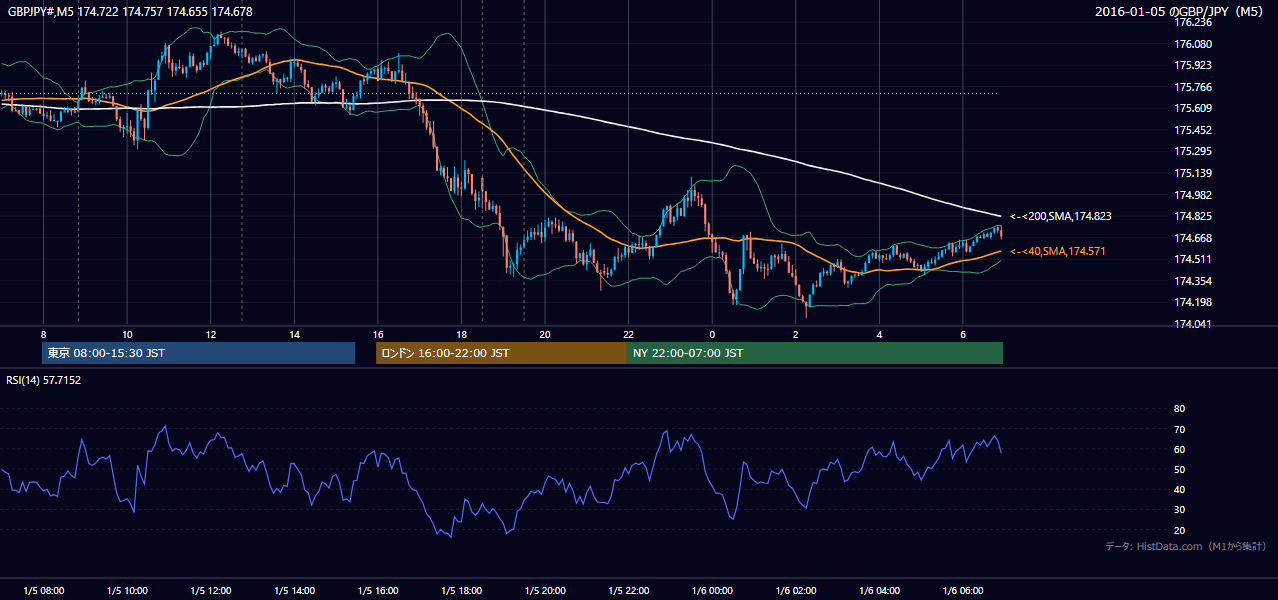The width and height of the screenshot is (1278, 600).
Task: Click hour label 18 under price chart
Action: [x=461, y=334]
